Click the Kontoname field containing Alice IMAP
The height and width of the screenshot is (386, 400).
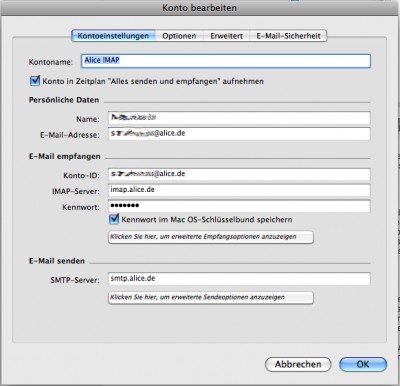coord(226,61)
